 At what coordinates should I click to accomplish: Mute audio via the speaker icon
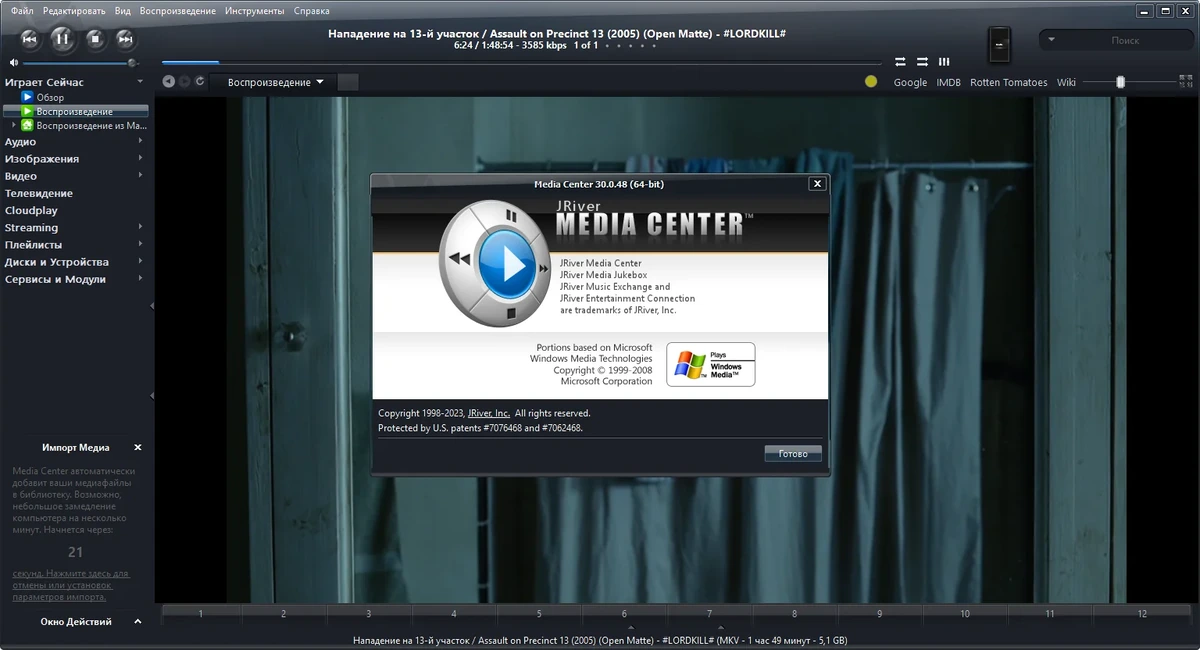(14, 62)
